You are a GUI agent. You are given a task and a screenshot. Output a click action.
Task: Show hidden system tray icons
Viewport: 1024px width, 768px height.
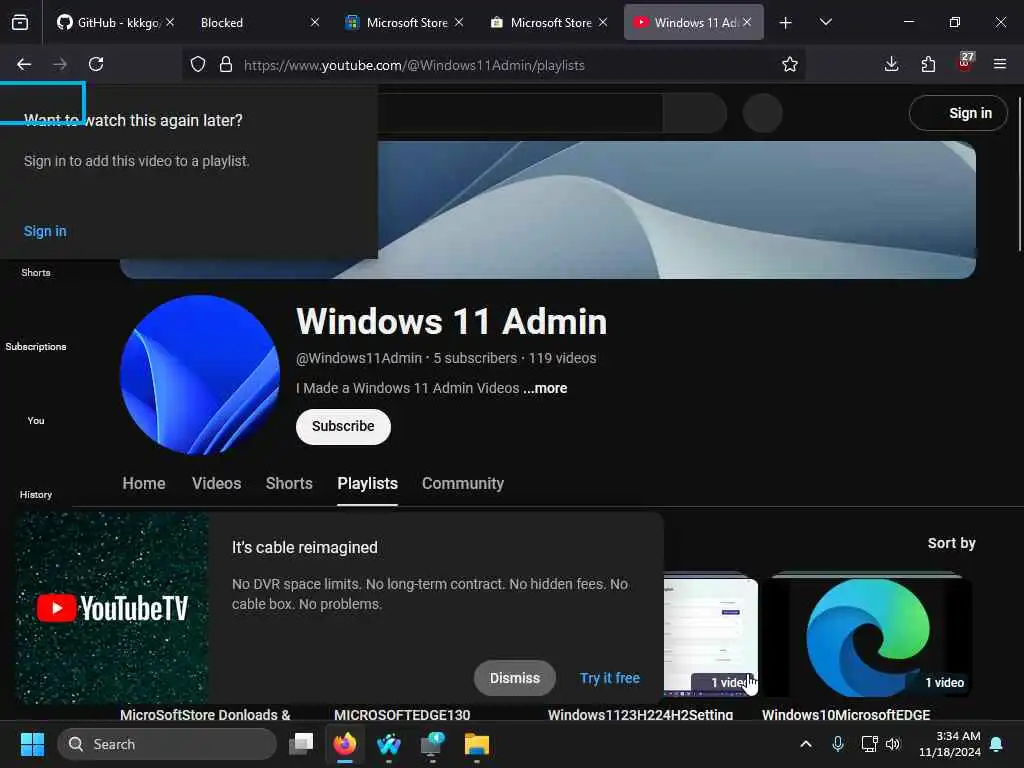(x=806, y=744)
